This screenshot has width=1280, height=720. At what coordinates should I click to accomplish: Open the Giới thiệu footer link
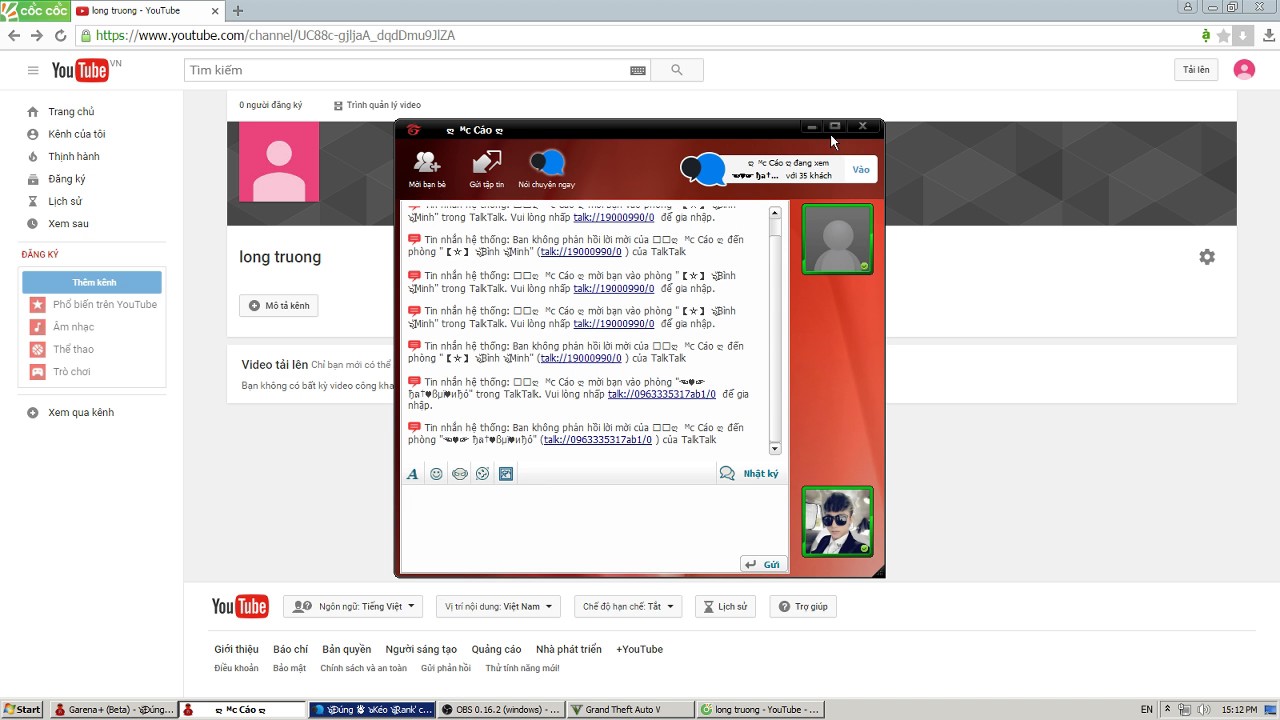click(x=236, y=649)
